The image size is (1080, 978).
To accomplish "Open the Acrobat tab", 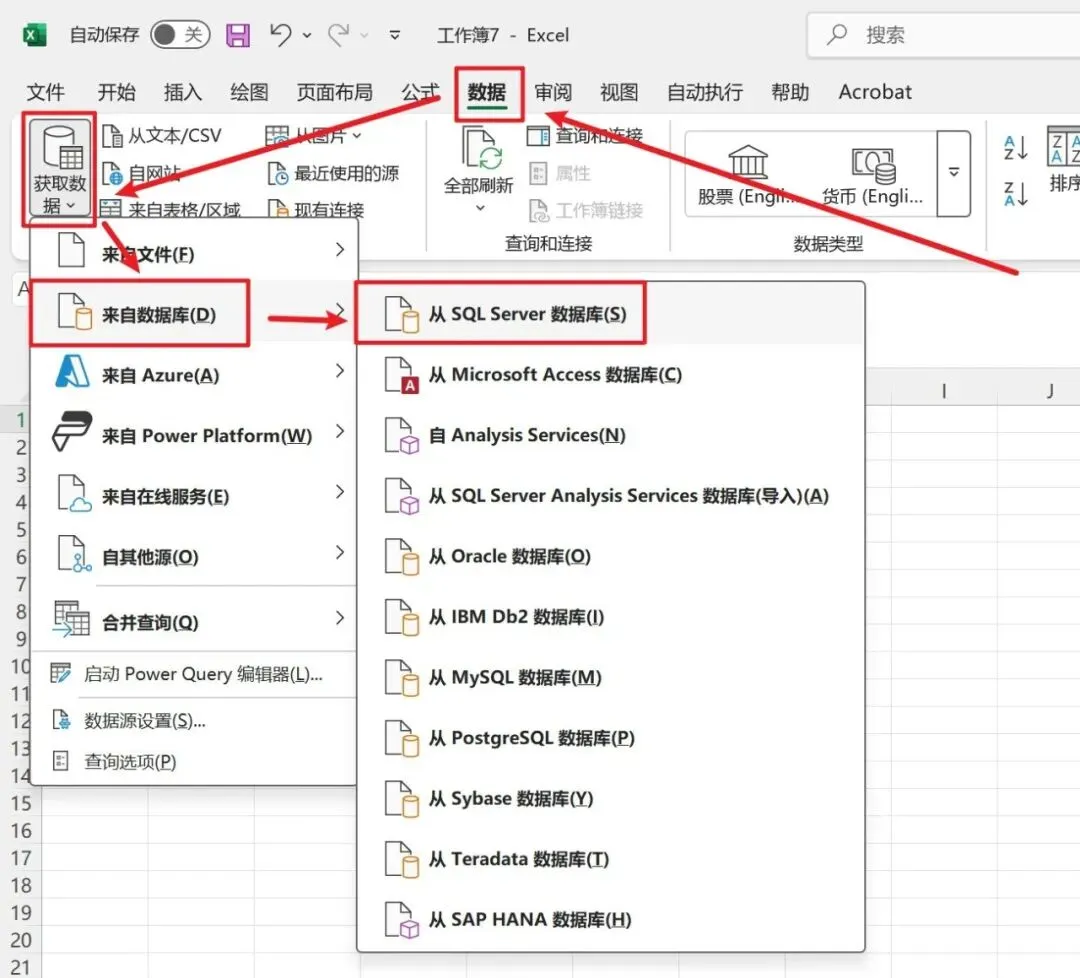I will coord(875,92).
